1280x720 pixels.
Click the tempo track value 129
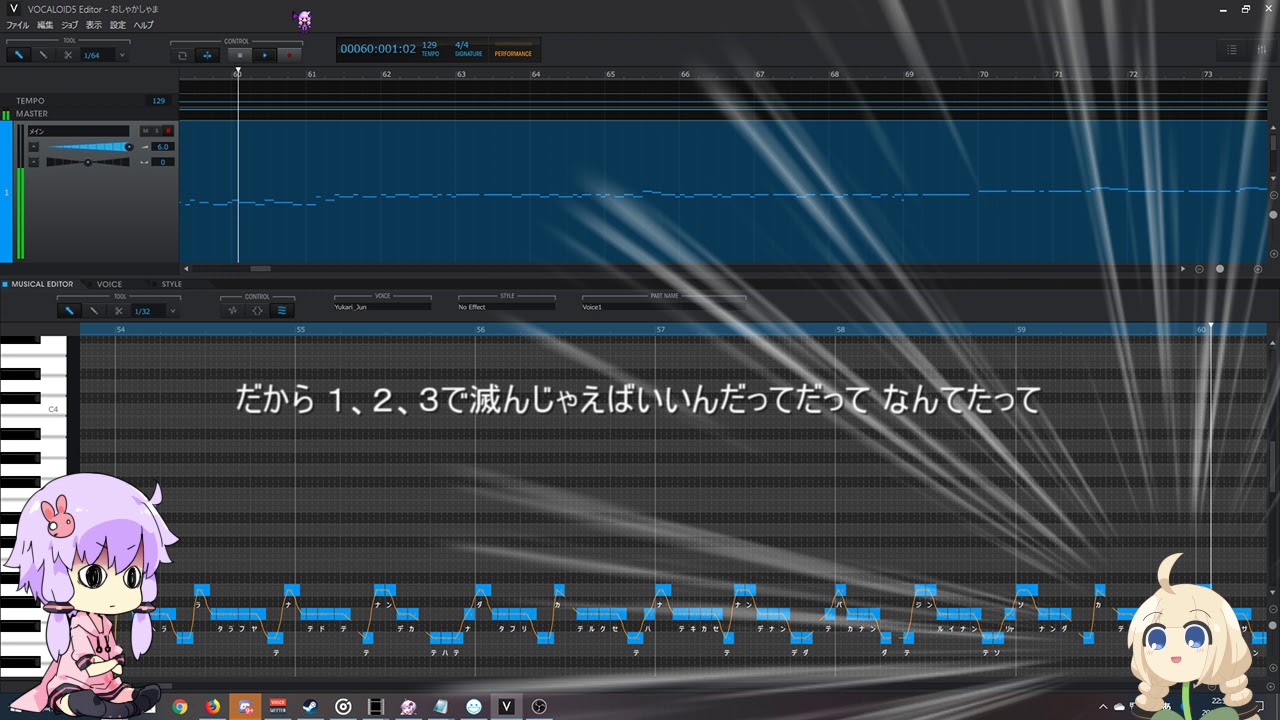click(158, 101)
